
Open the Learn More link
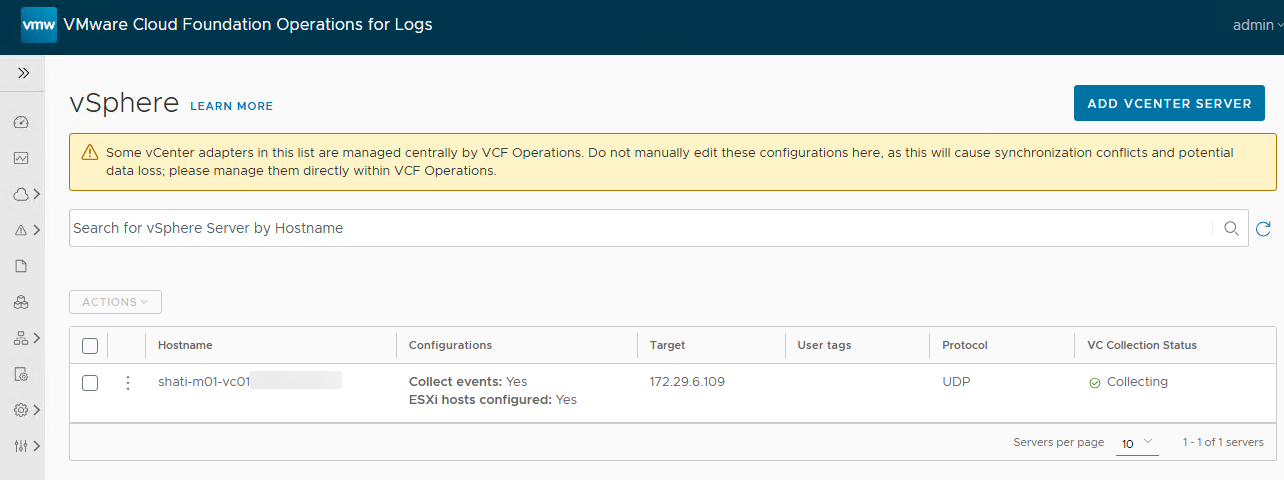(231, 106)
